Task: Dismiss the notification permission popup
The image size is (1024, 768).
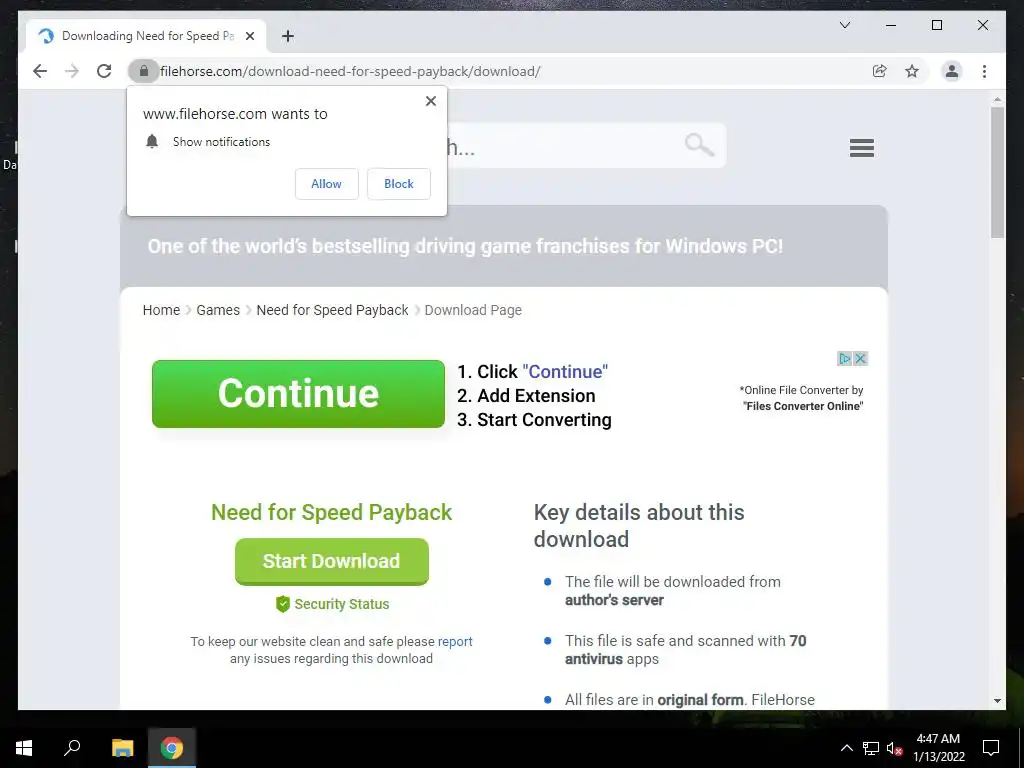Action: tap(430, 101)
